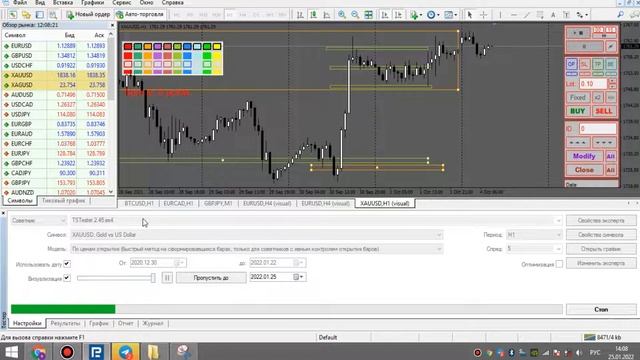Open the Вставка menu
640x360 pixels.
63,3
